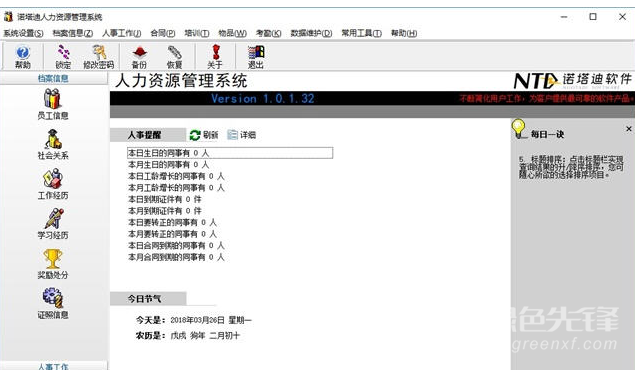The width and height of the screenshot is (635, 370).
Task: Click the application icon in title bar
Action: pos(8,17)
